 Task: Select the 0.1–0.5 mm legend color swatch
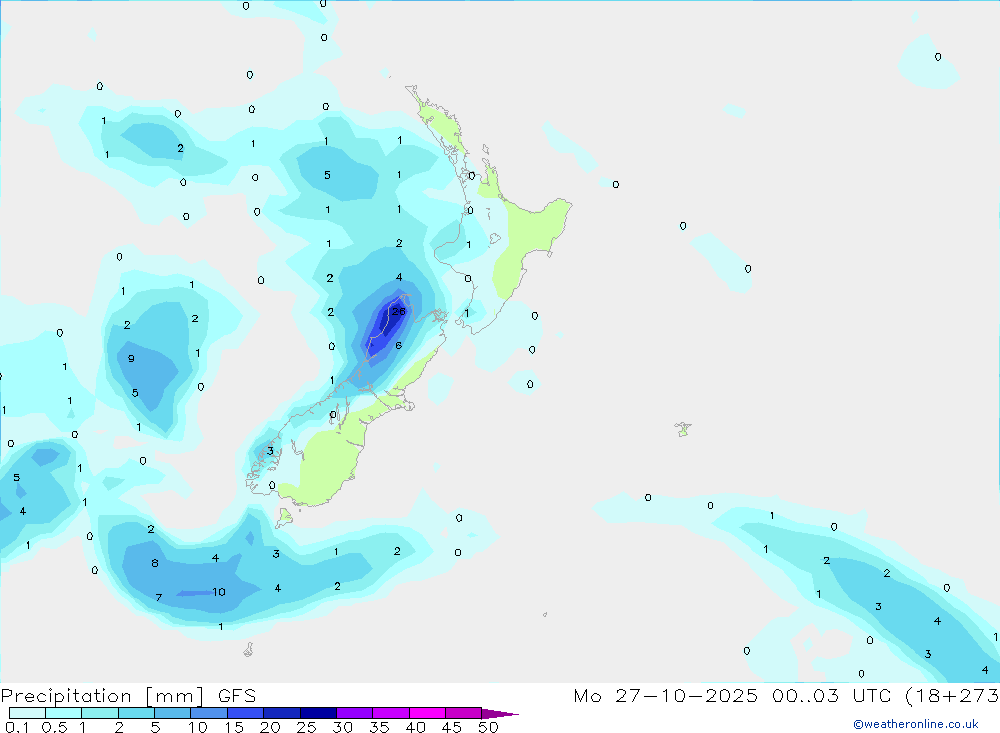(27, 713)
